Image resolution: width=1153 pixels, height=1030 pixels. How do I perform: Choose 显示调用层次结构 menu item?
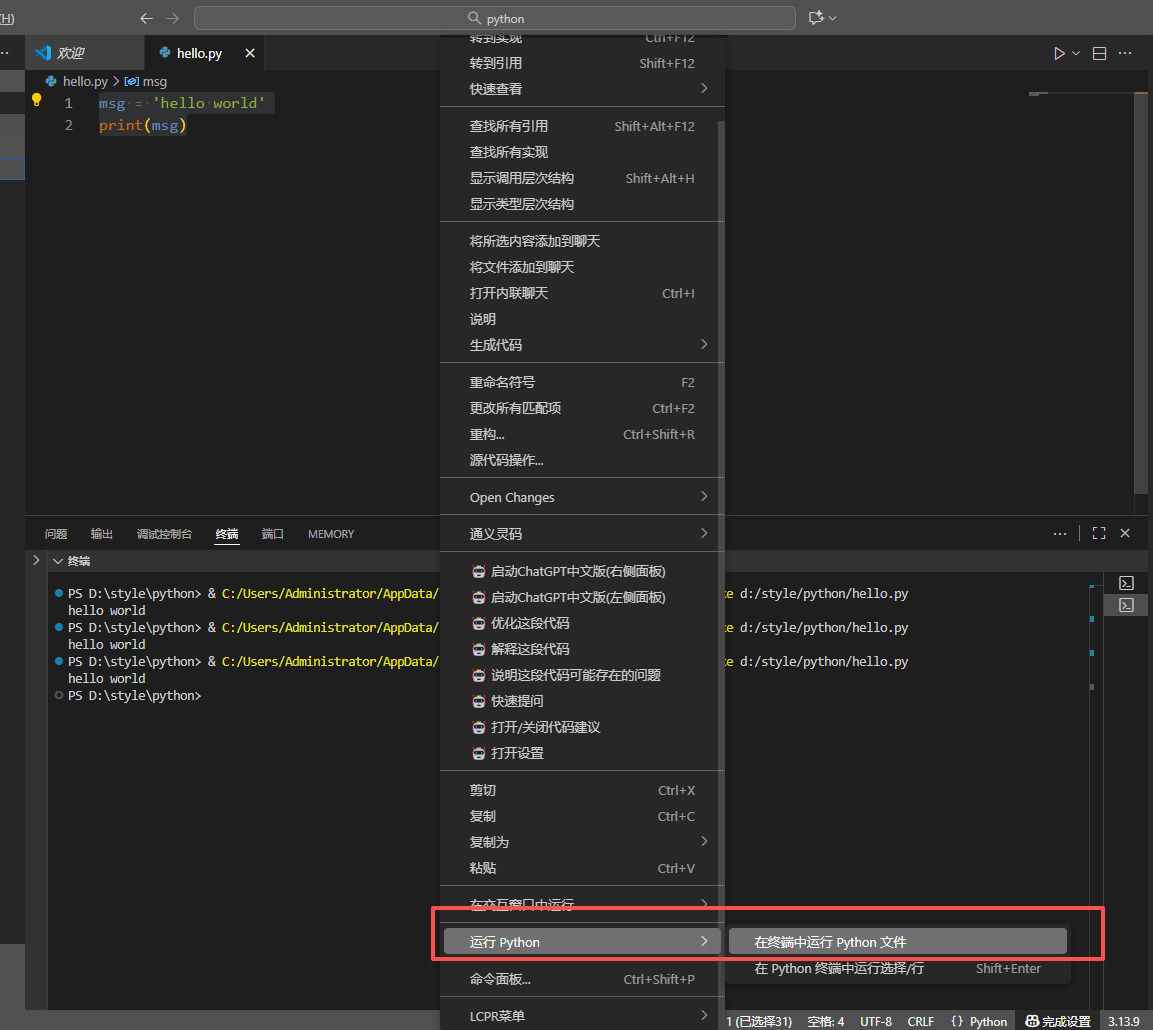tap(582, 178)
